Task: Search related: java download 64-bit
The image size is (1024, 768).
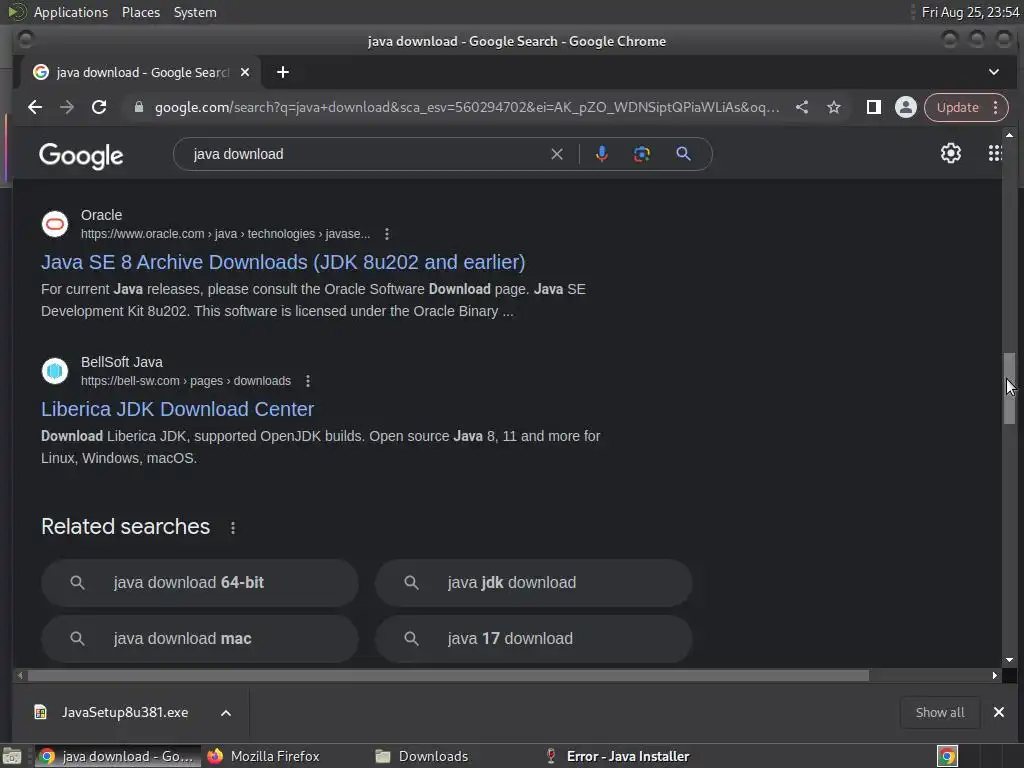Action: point(200,583)
